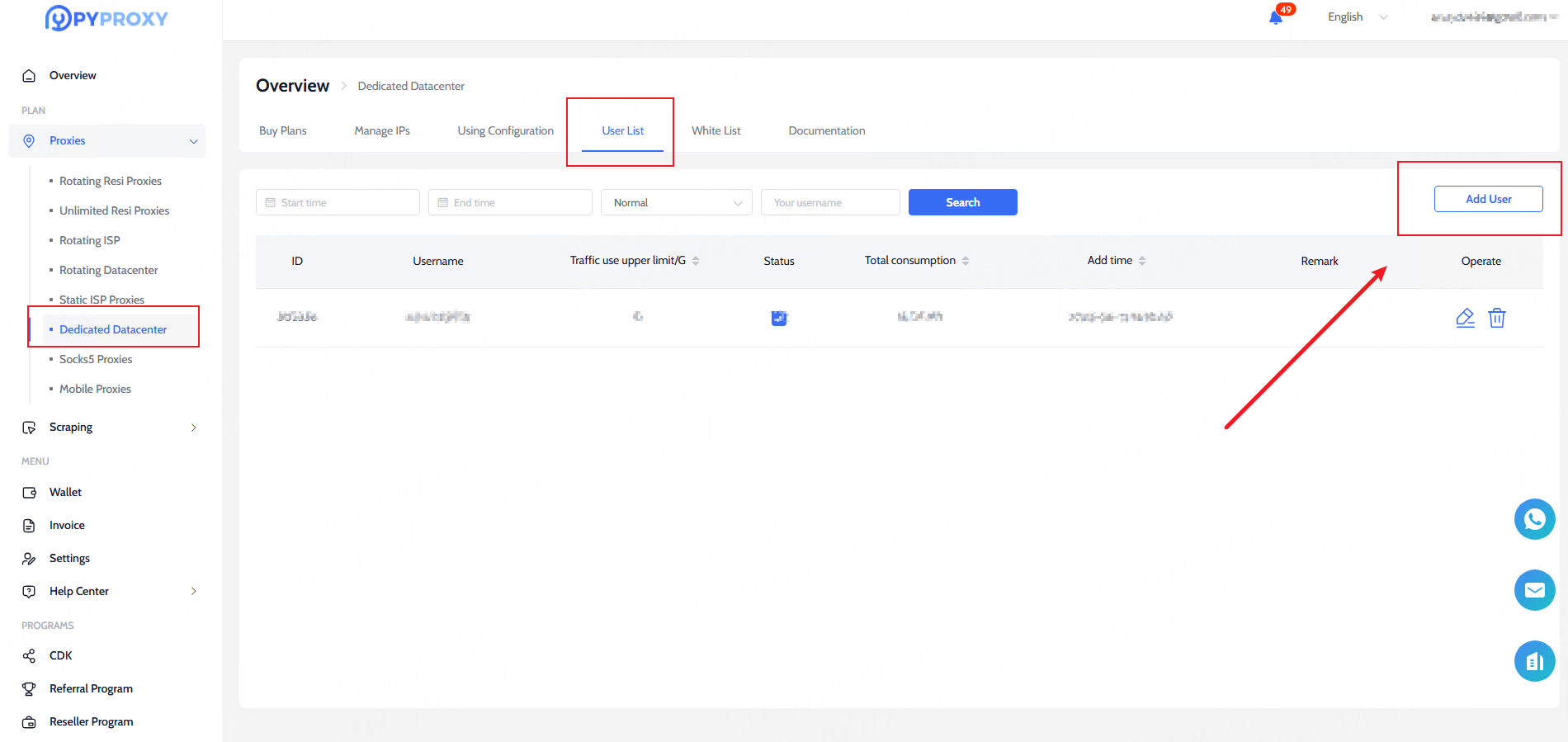Click the edit user pencil icon
Screen dimensions: 1568x742
click(x=1465, y=318)
